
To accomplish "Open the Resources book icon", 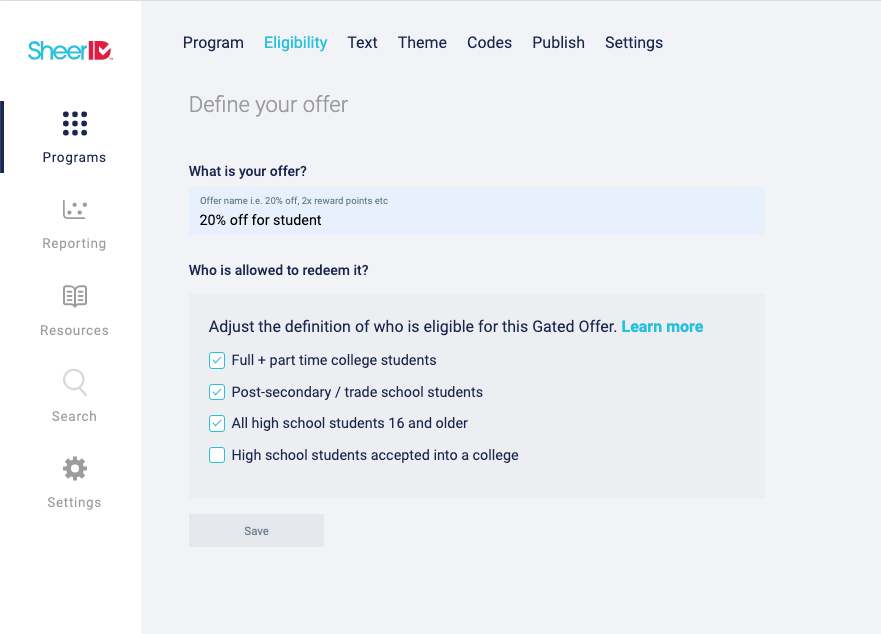I will click(75, 296).
